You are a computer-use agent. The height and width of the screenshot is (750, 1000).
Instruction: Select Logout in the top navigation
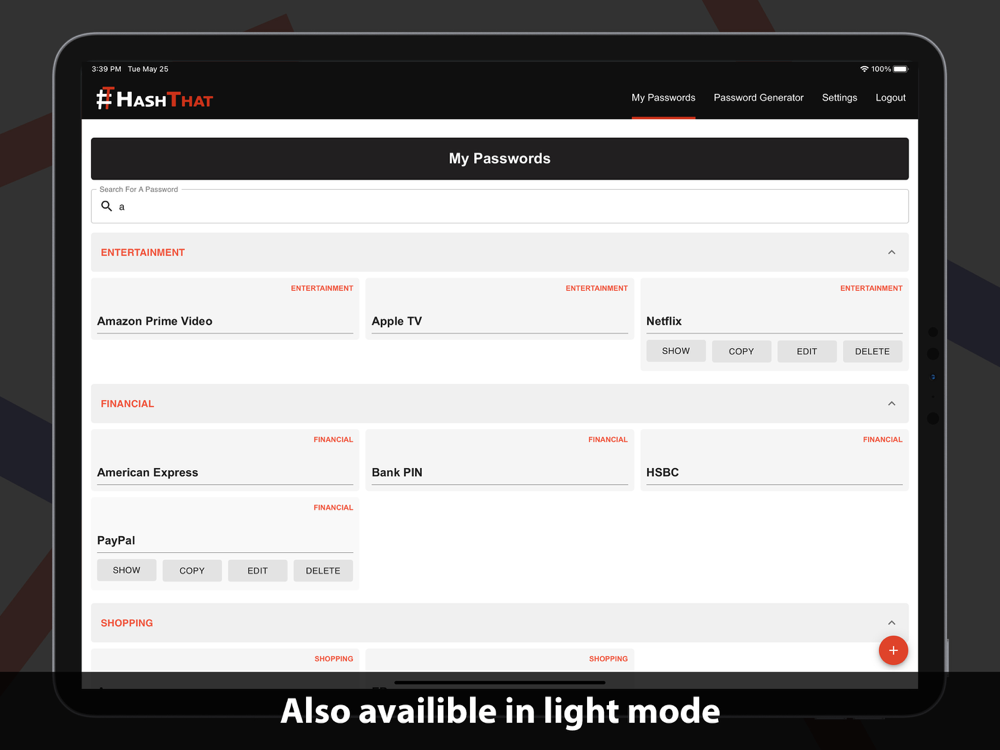890,98
